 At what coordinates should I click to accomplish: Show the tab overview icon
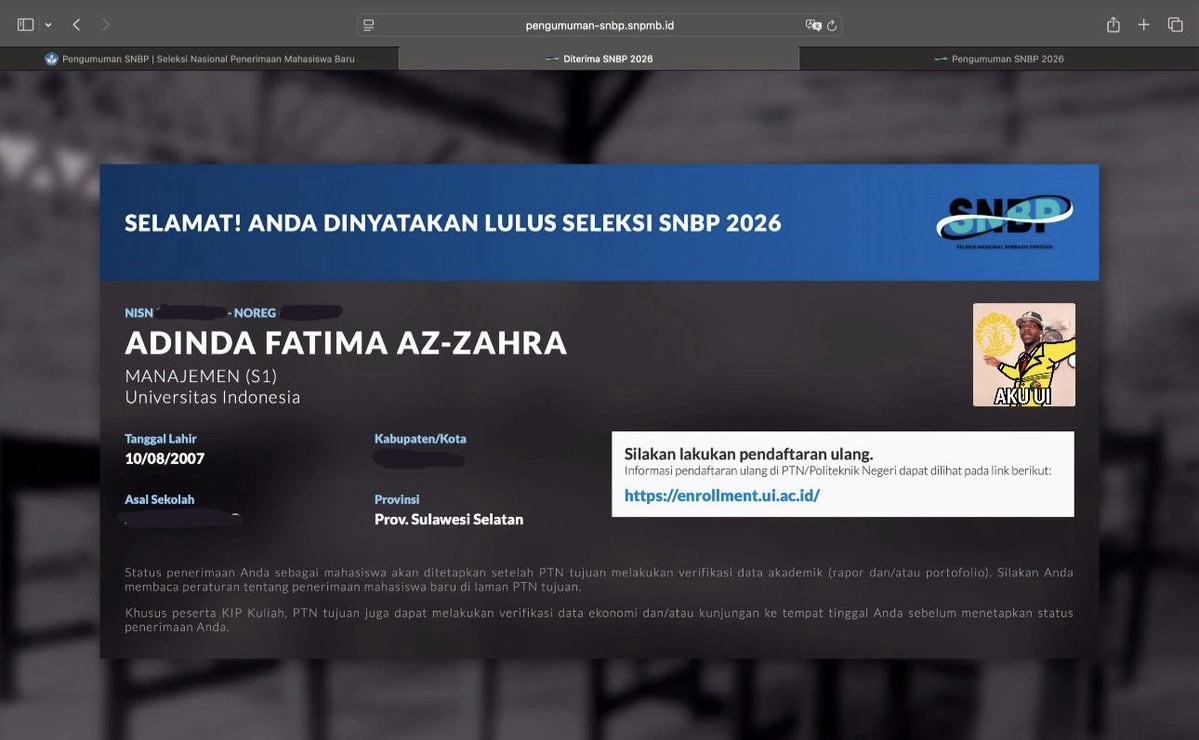(1175, 24)
